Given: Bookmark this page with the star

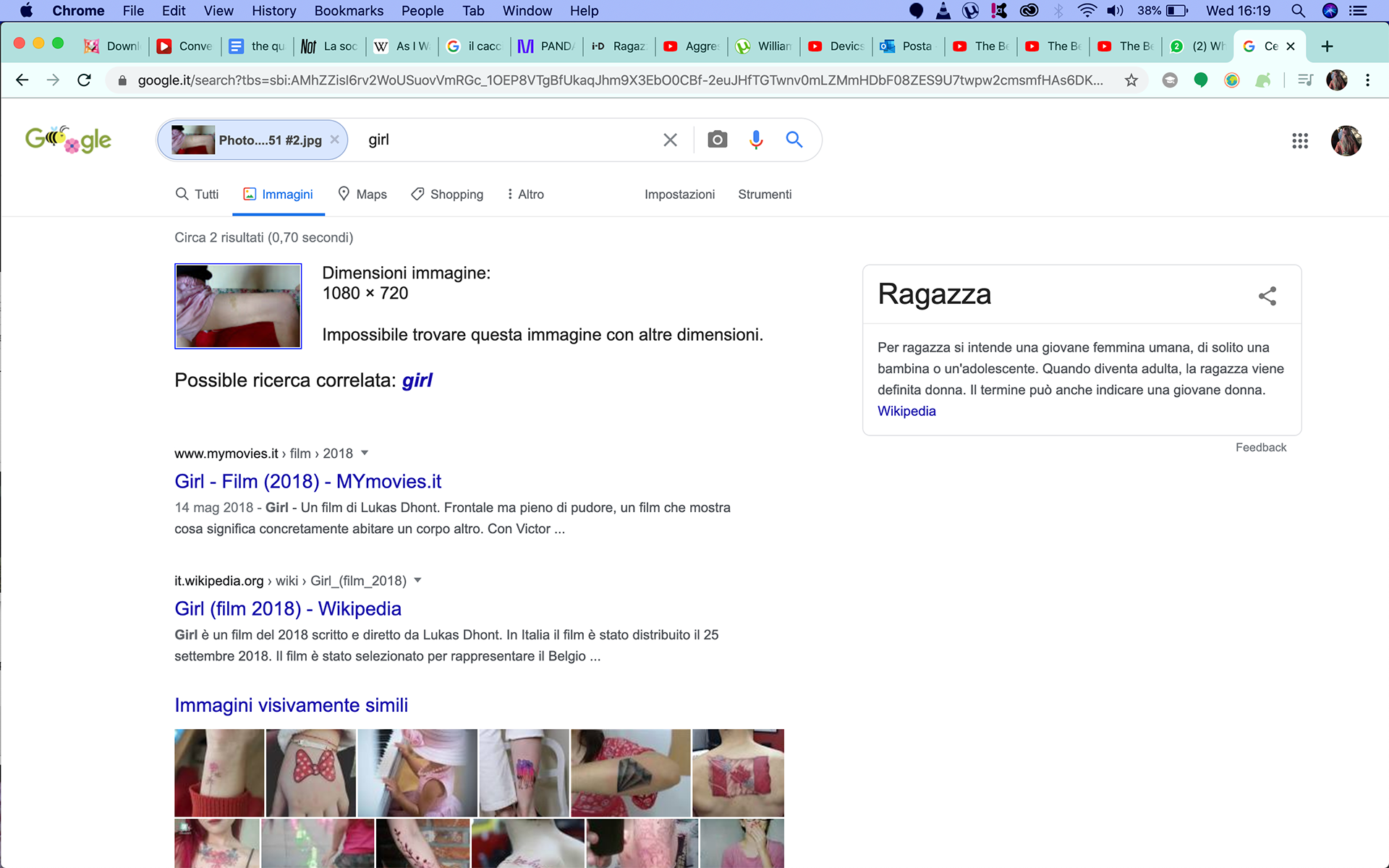Looking at the screenshot, I should (1131, 80).
